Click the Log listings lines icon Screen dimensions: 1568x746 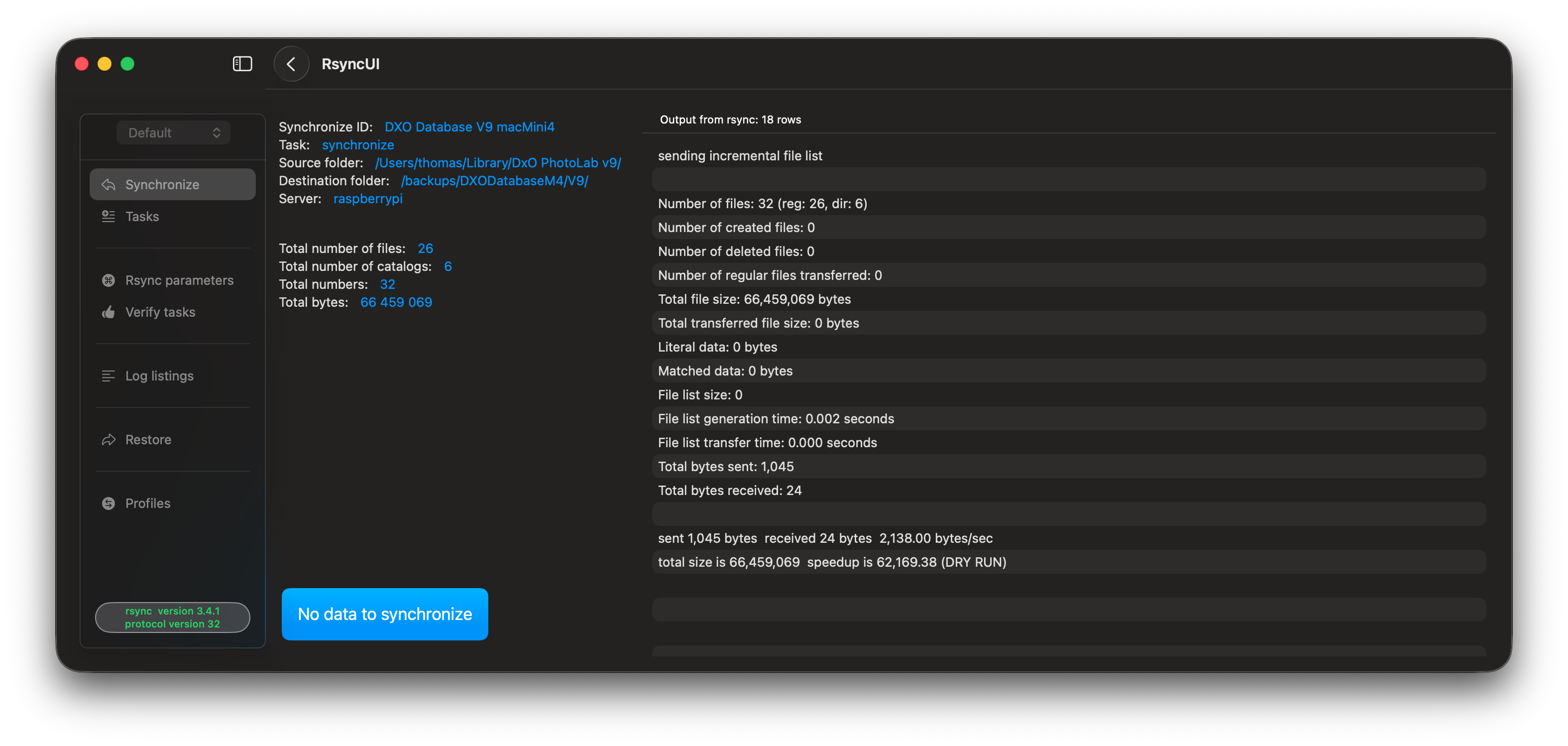pyautogui.click(x=109, y=376)
